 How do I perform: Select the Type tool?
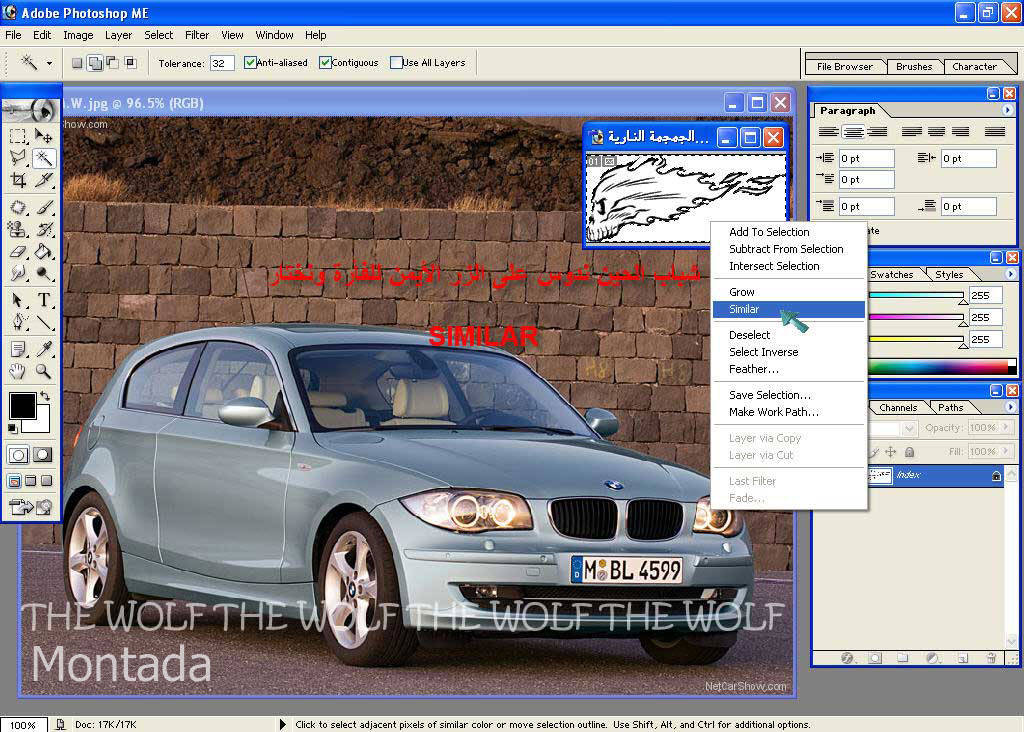point(43,300)
